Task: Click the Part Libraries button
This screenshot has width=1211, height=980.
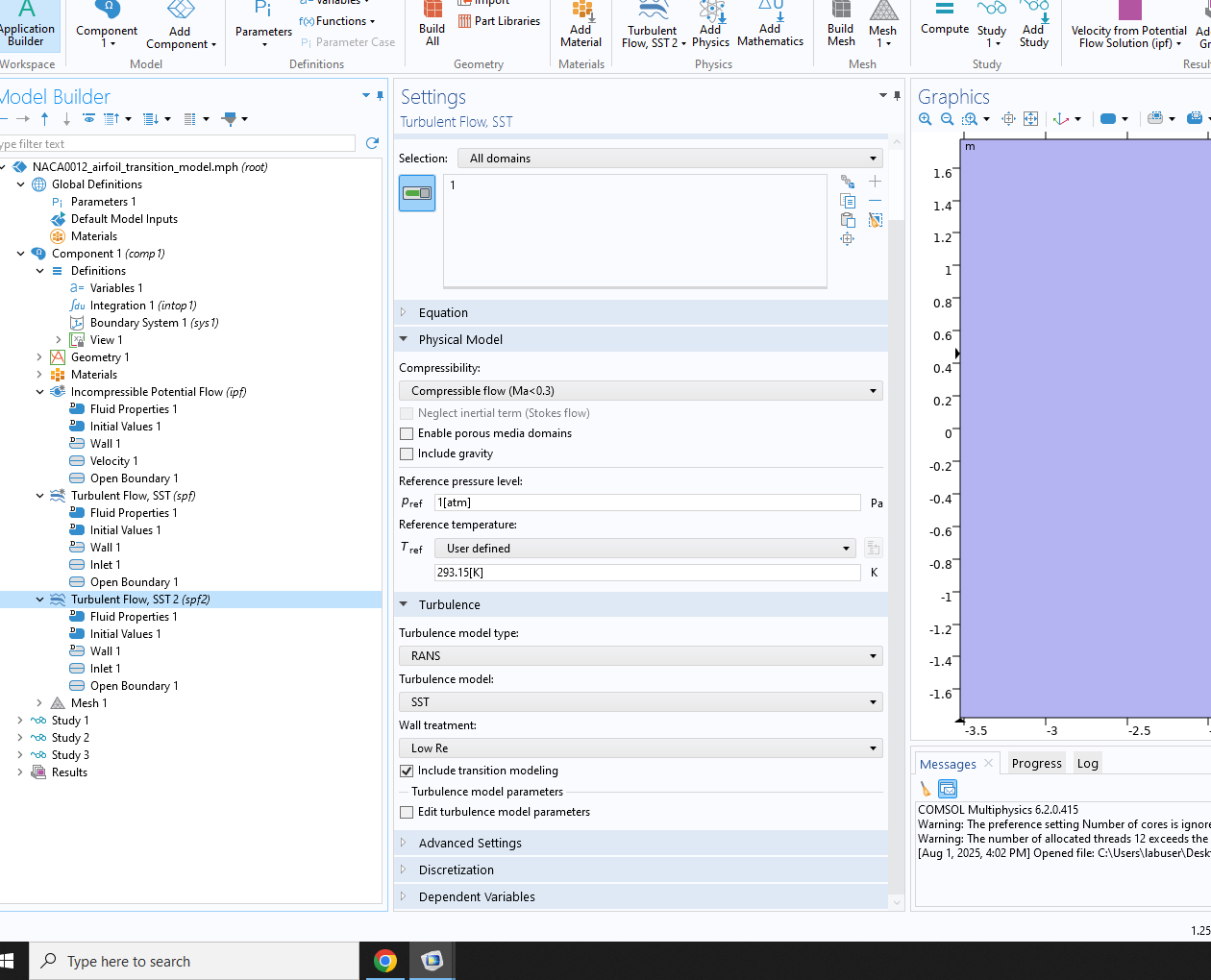Action: pos(500,21)
